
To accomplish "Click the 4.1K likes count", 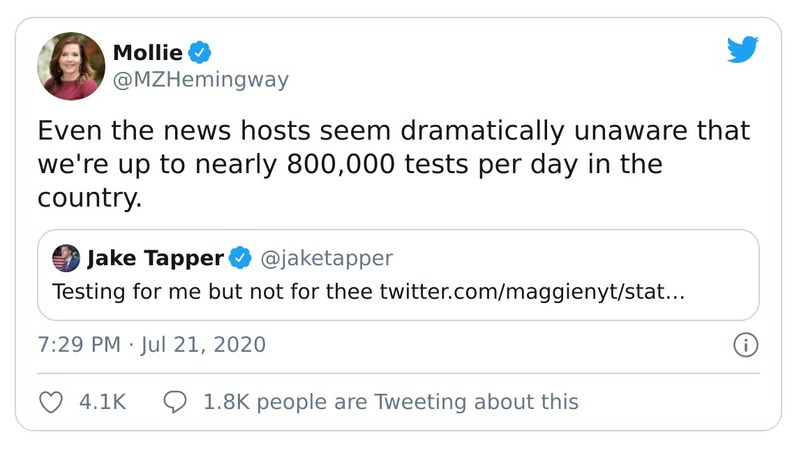I will [x=103, y=402].
